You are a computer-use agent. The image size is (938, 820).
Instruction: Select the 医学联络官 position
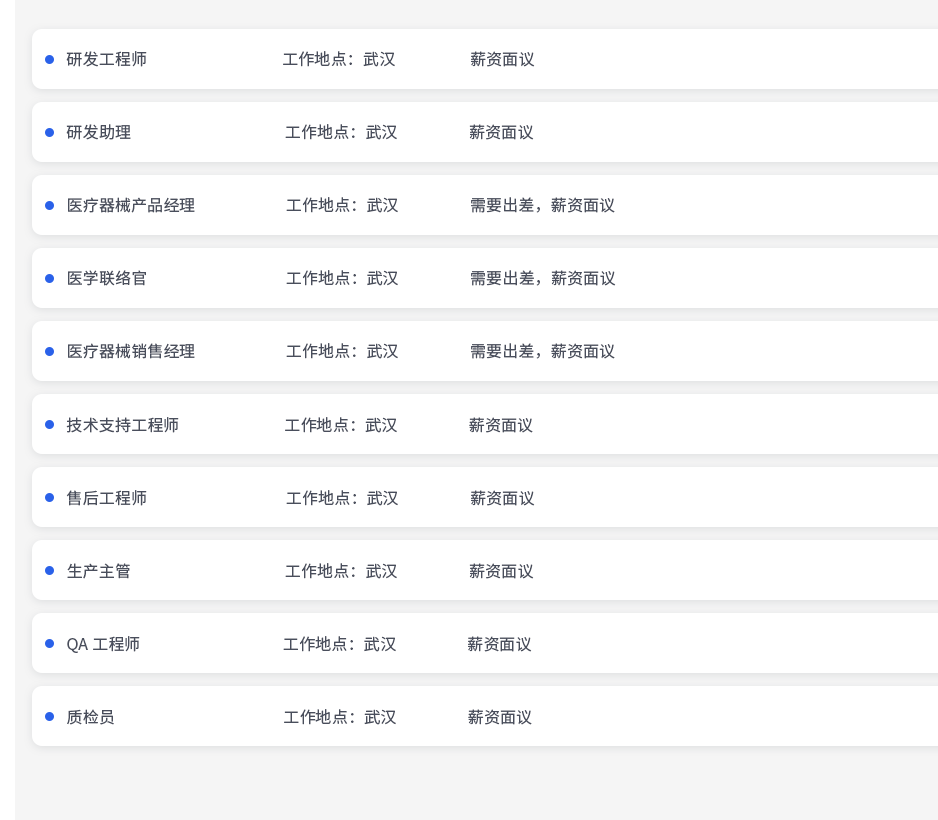(x=107, y=278)
